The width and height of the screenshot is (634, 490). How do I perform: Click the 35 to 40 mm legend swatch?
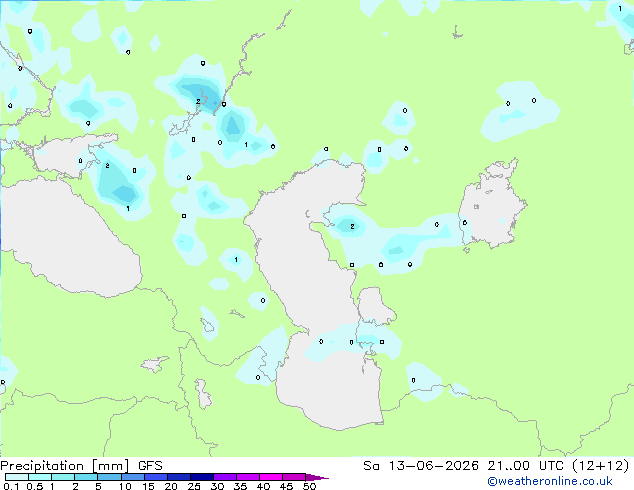click(247, 477)
